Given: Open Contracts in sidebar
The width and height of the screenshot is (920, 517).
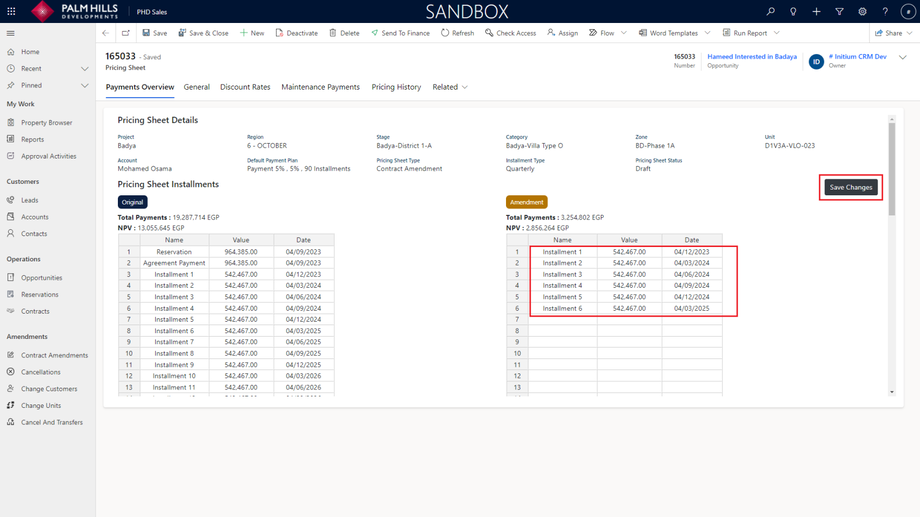Looking at the screenshot, I should (35, 312).
